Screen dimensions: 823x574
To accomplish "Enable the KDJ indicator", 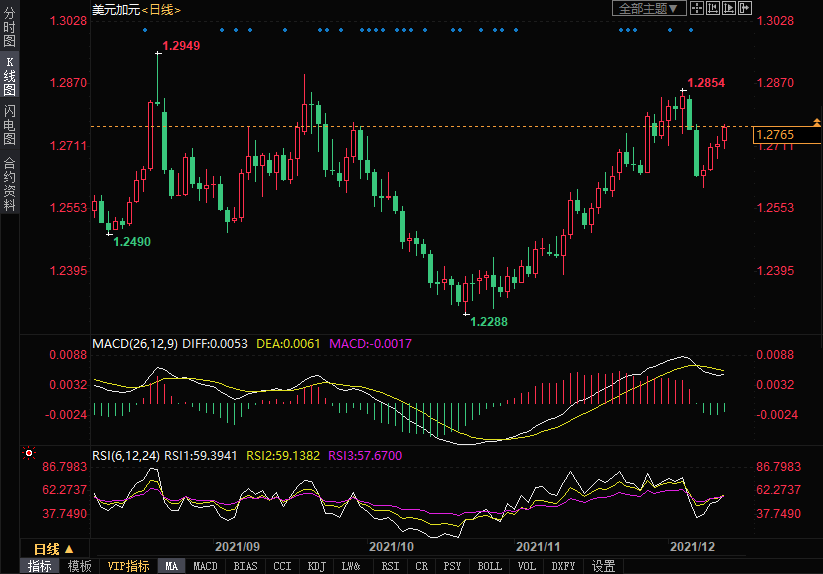I will click(x=316, y=566).
